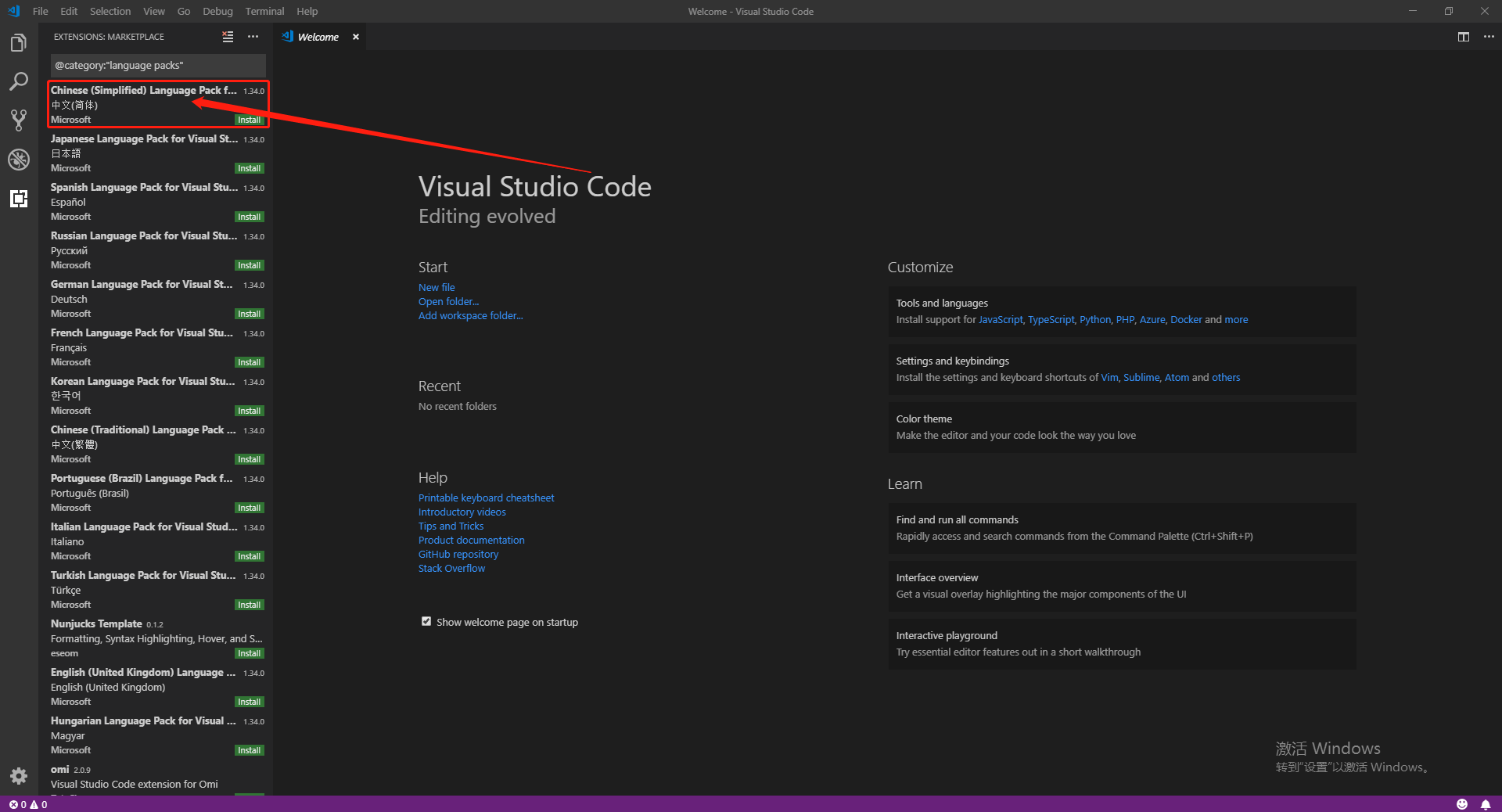Click Python link under Tools and languages

tap(1095, 319)
